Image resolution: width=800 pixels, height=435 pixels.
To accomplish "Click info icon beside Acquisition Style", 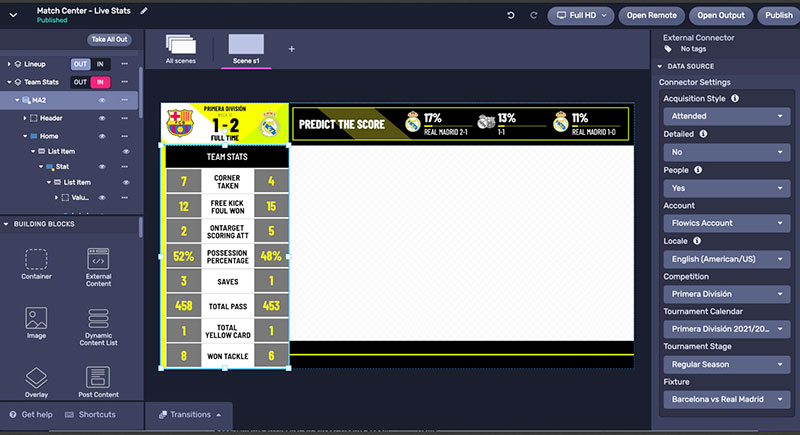I will tap(735, 99).
